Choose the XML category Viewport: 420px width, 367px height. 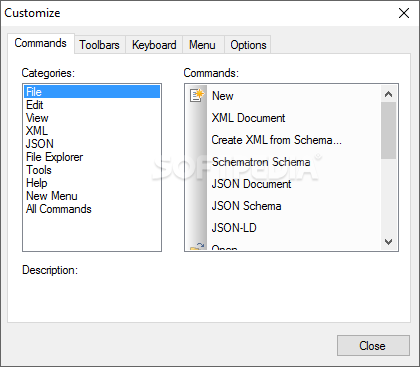(x=37, y=131)
